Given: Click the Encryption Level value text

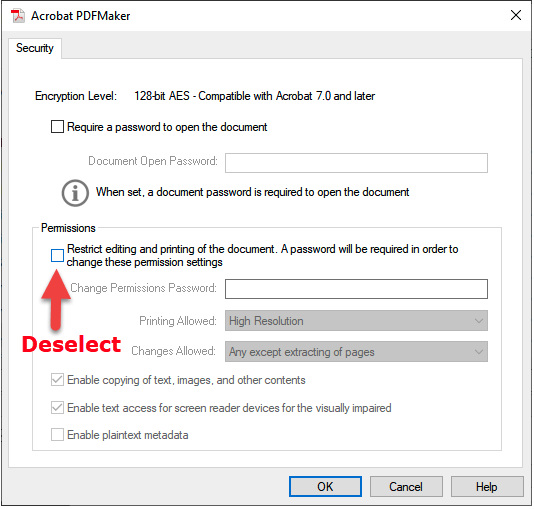Looking at the screenshot, I should click(x=254, y=96).
